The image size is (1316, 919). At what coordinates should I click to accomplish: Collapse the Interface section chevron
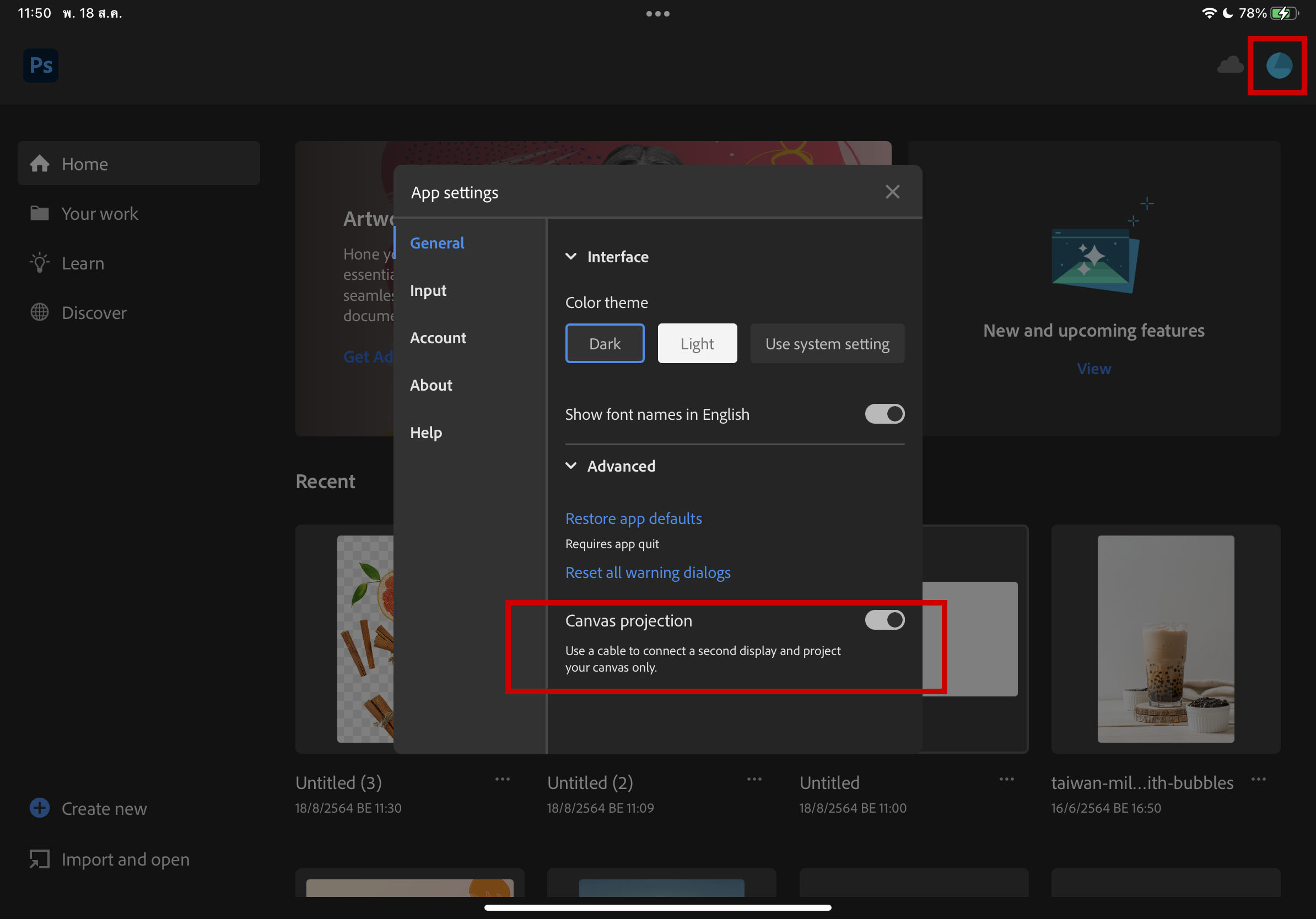point(571,256)
